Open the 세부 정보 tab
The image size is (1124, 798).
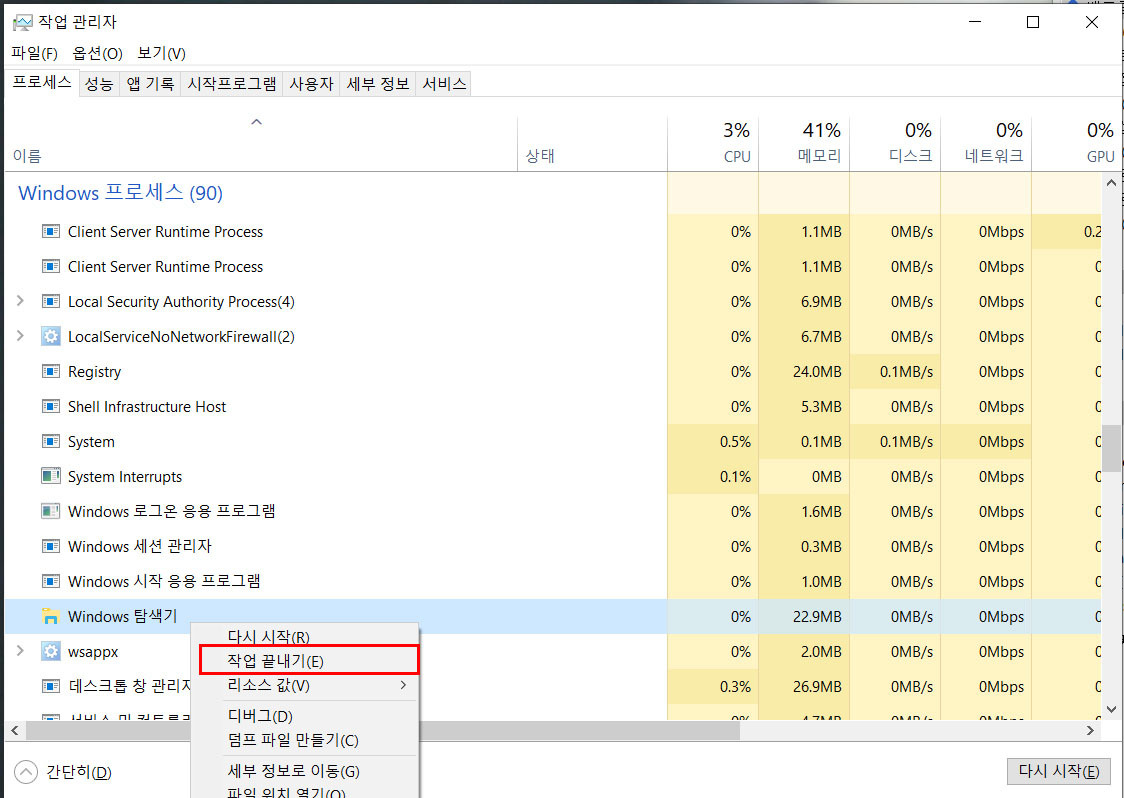[x=378, y=84]
